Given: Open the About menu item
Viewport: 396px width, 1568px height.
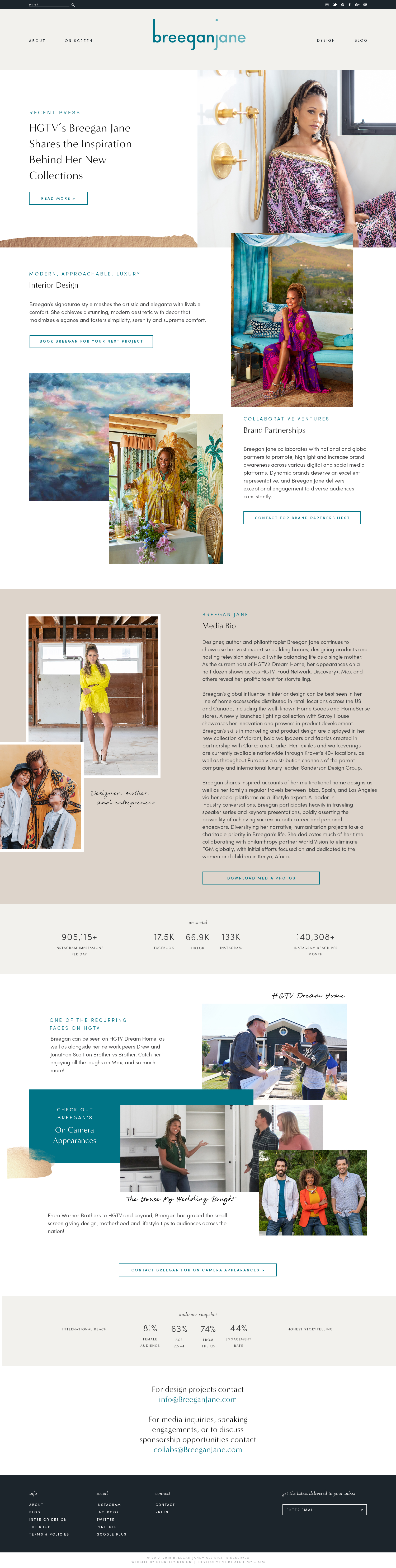Looking at the screenshot, I should point(37,41).
